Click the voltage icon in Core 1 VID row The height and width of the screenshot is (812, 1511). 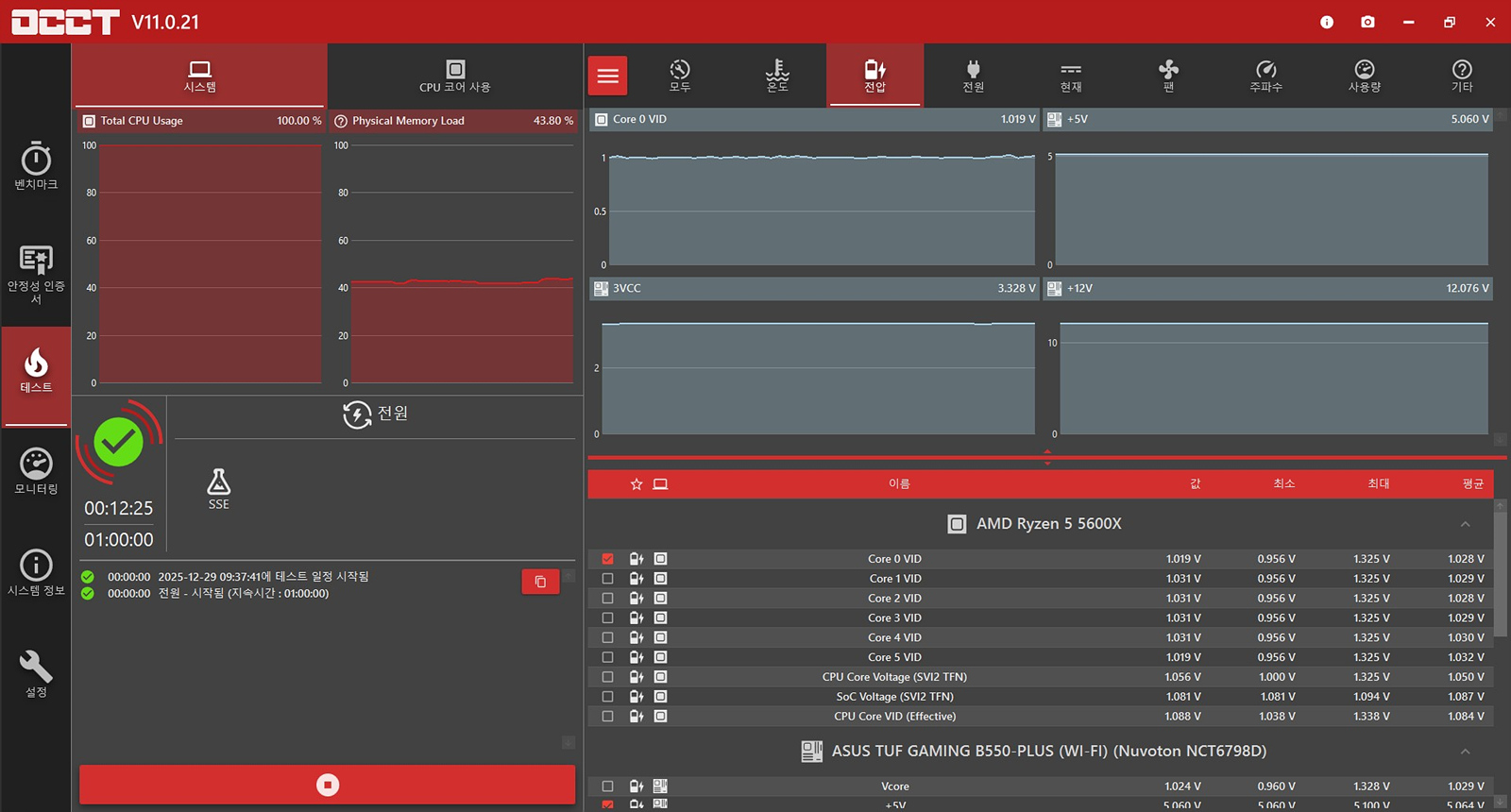click(637, 579)
